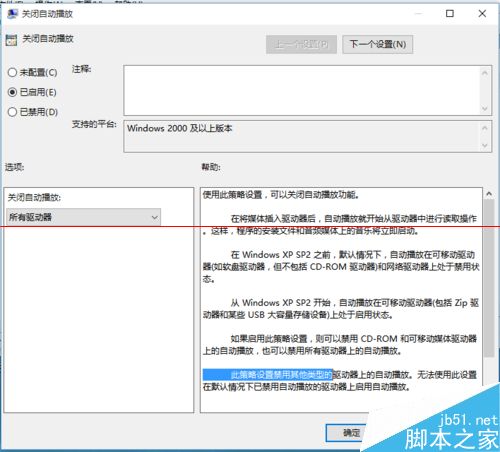Screen dimensions: 500x452
Task: Click the help panel scroll up arrow
Action: (x=489, y=194)
